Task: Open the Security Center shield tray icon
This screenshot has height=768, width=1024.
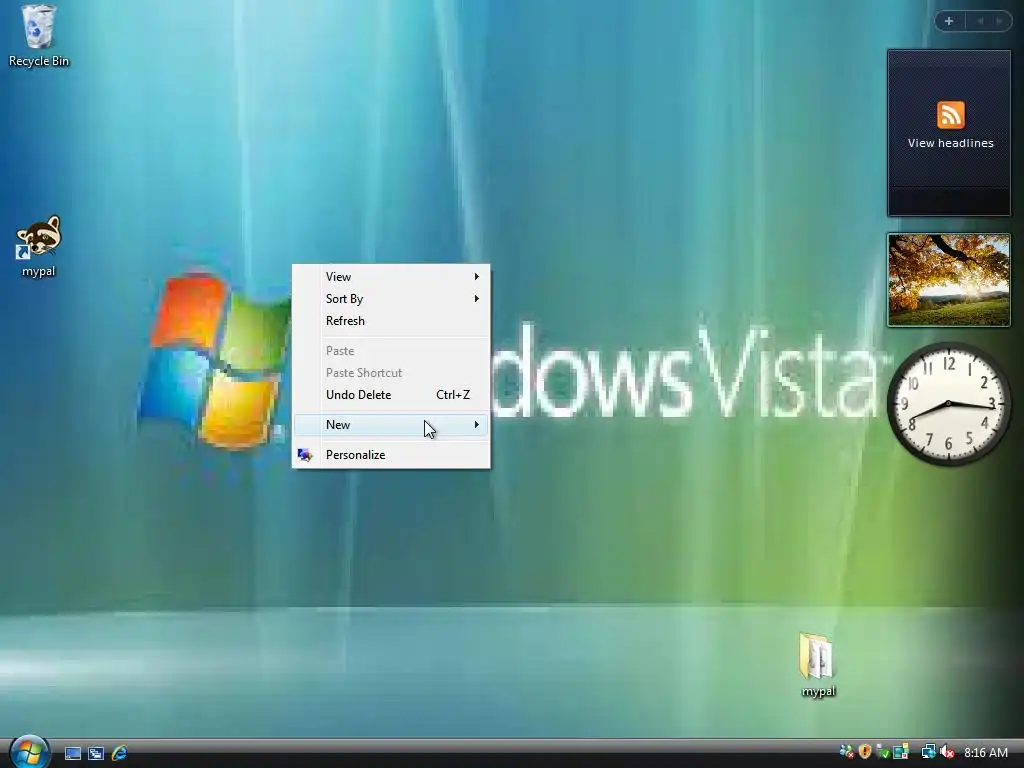Action: tap(865, 752)
